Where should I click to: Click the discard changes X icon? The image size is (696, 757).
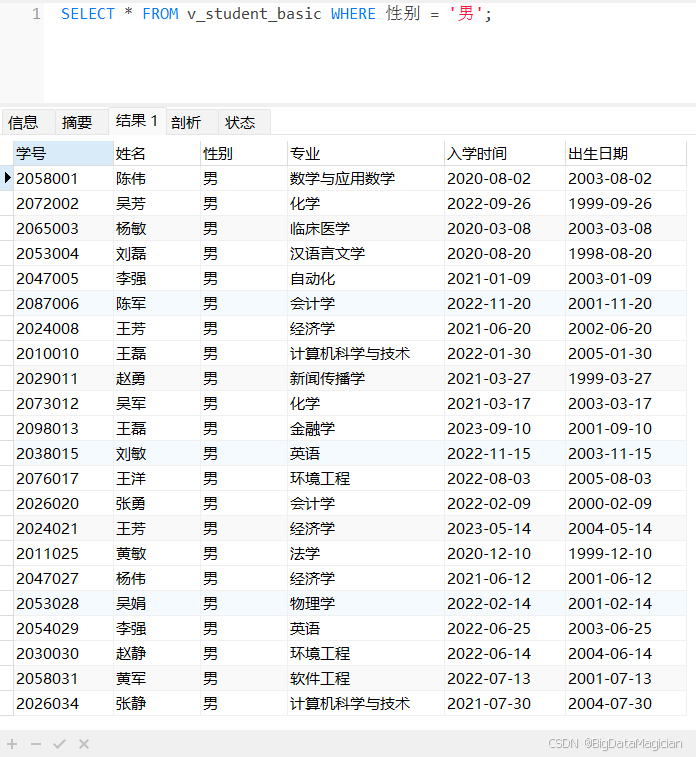[x=84, y=744]
